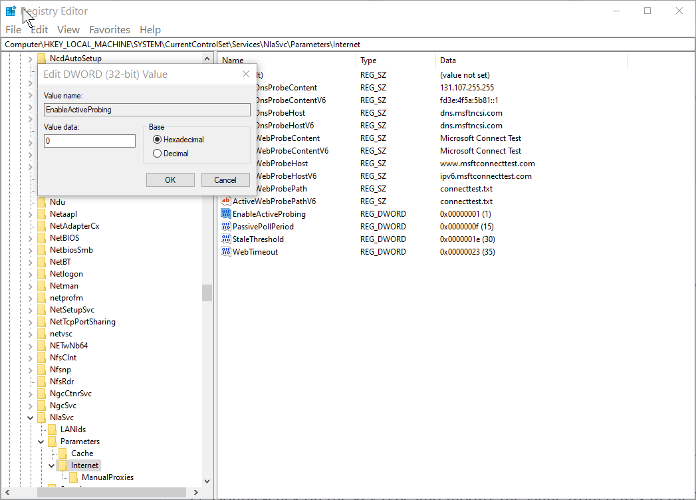Click data value www.msftconnecttest.com
The image size is (696, 500).
(487, 163)
